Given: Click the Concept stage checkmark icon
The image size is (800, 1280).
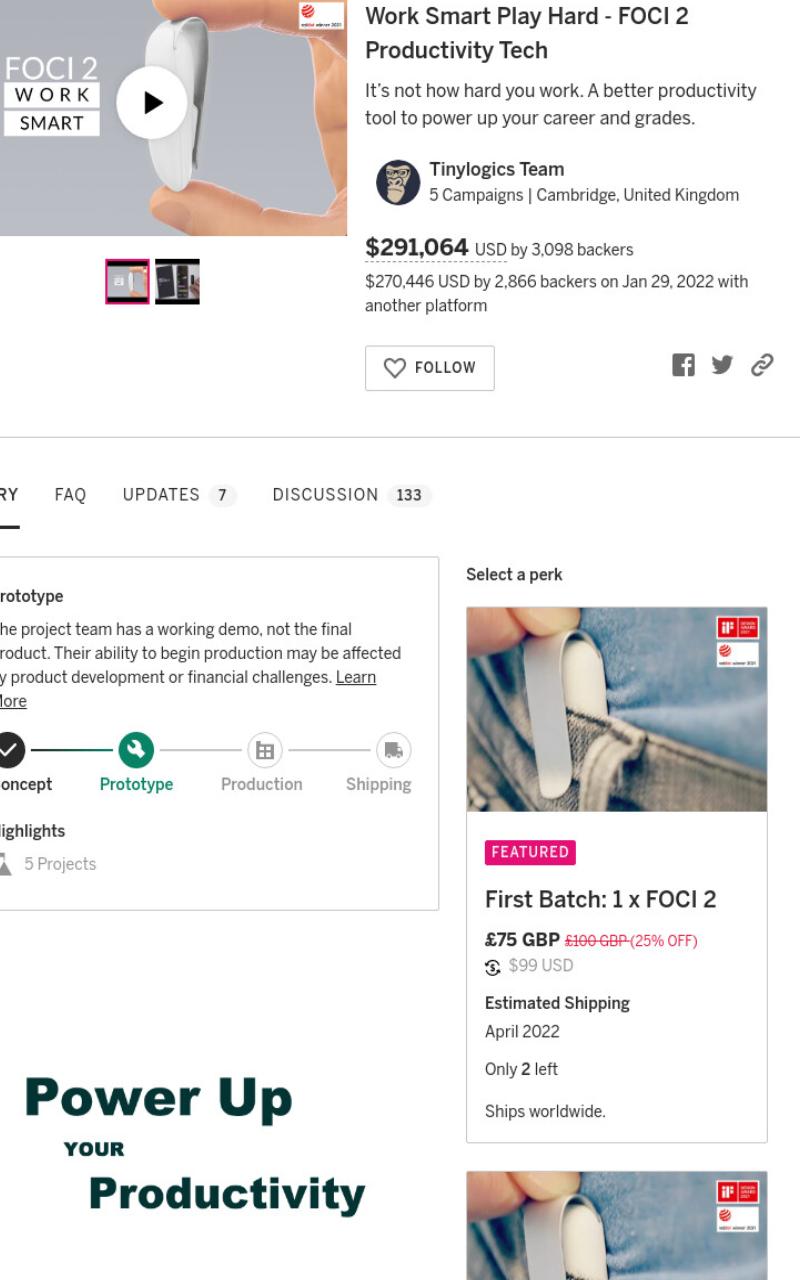Looking at the screenshot, I should tap(9, 750).
